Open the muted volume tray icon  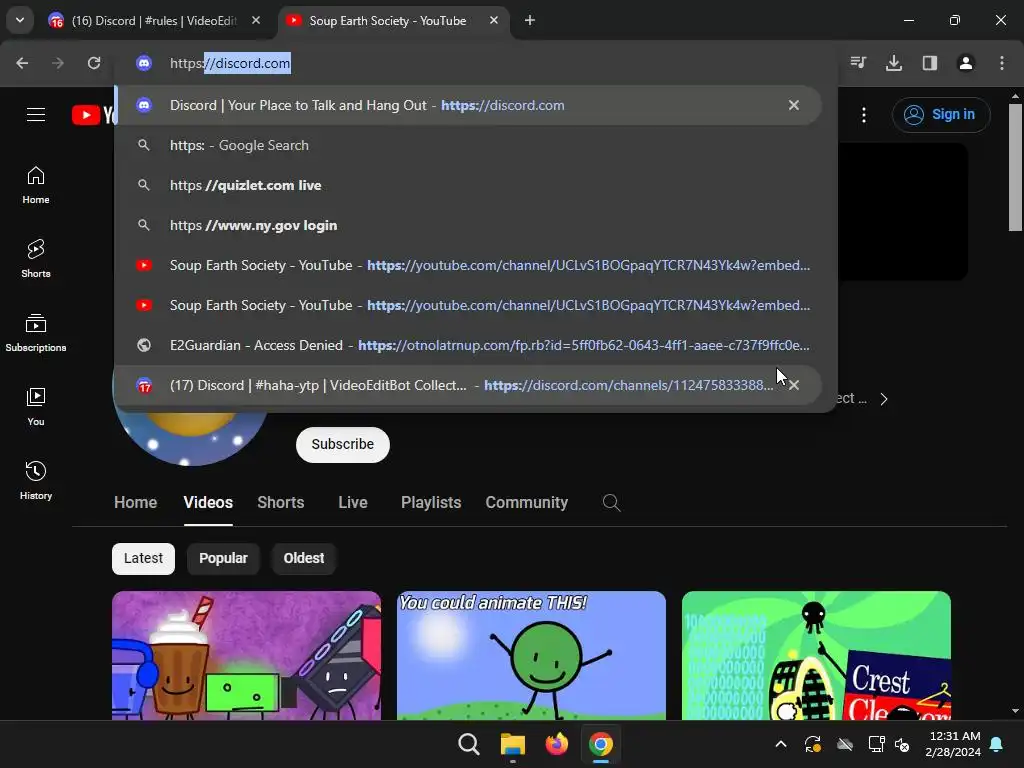903,744
